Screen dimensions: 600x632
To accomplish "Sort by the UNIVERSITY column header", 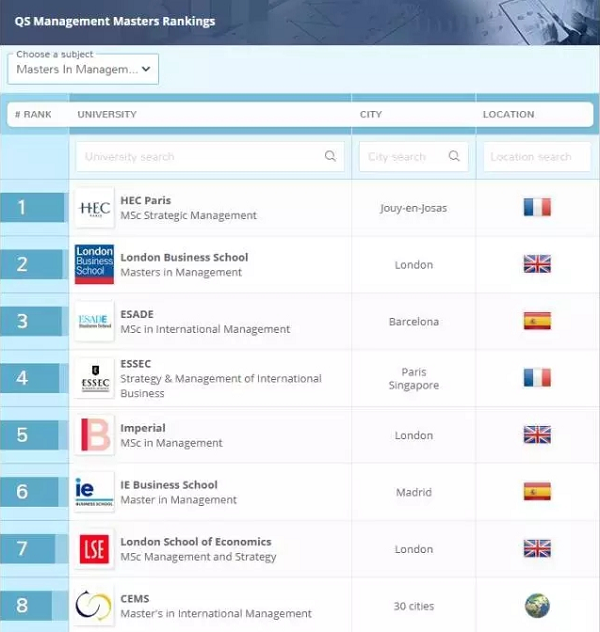I will (107, 114).
